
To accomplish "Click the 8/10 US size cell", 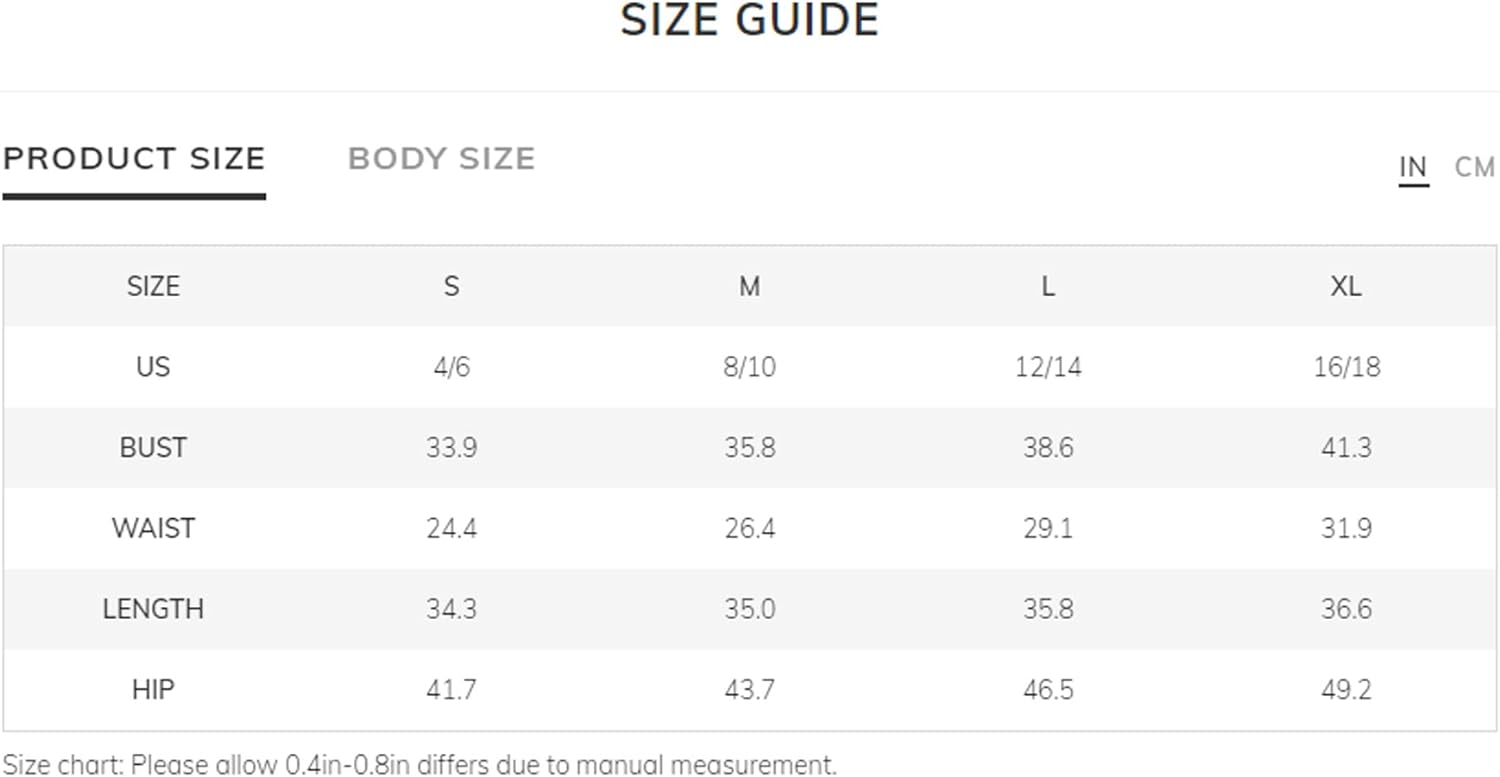I will point(749,367).
